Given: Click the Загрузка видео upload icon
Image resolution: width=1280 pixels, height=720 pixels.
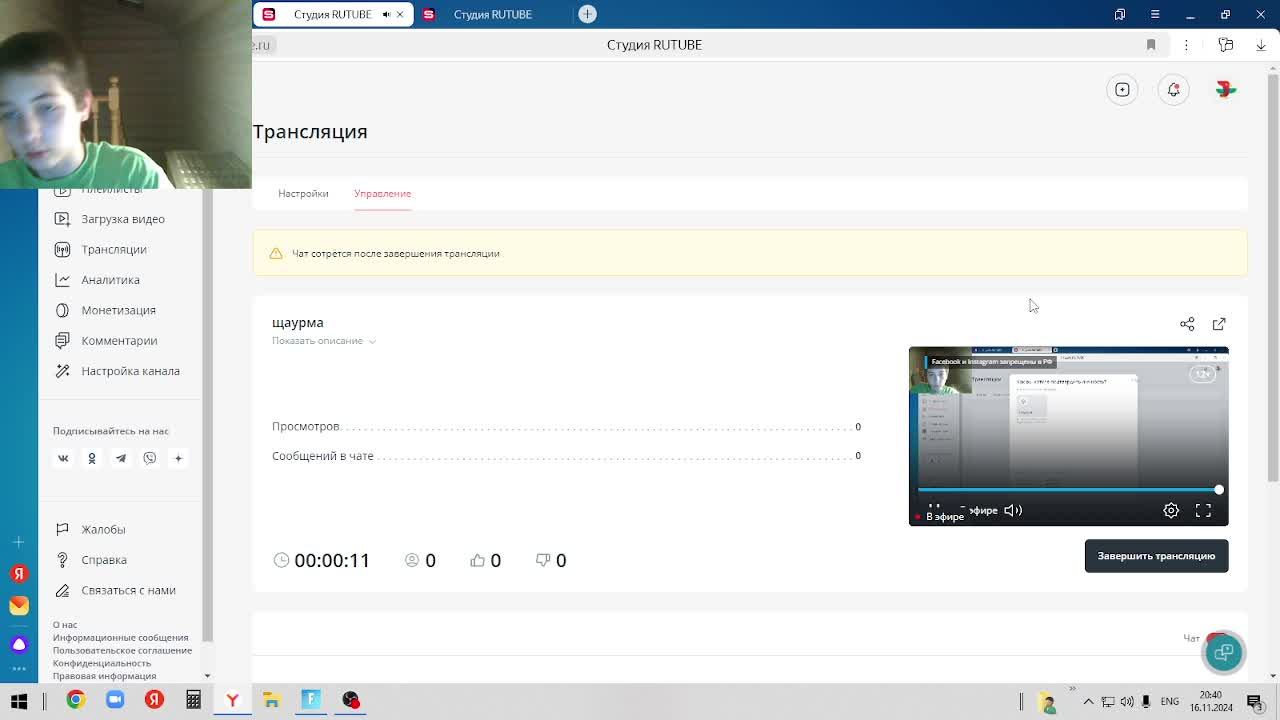Looking at the screenshot, I should [63, 219].
